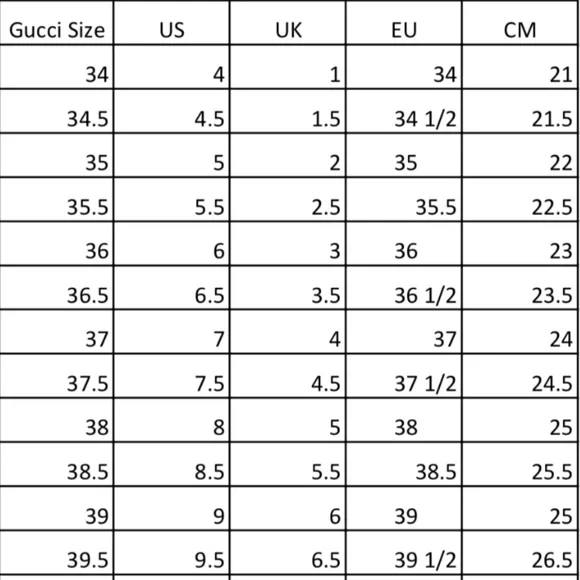This screenshot has height=580, width=580.
Task: Select the UK cell with value 3.5
Action: coord(288,287)
